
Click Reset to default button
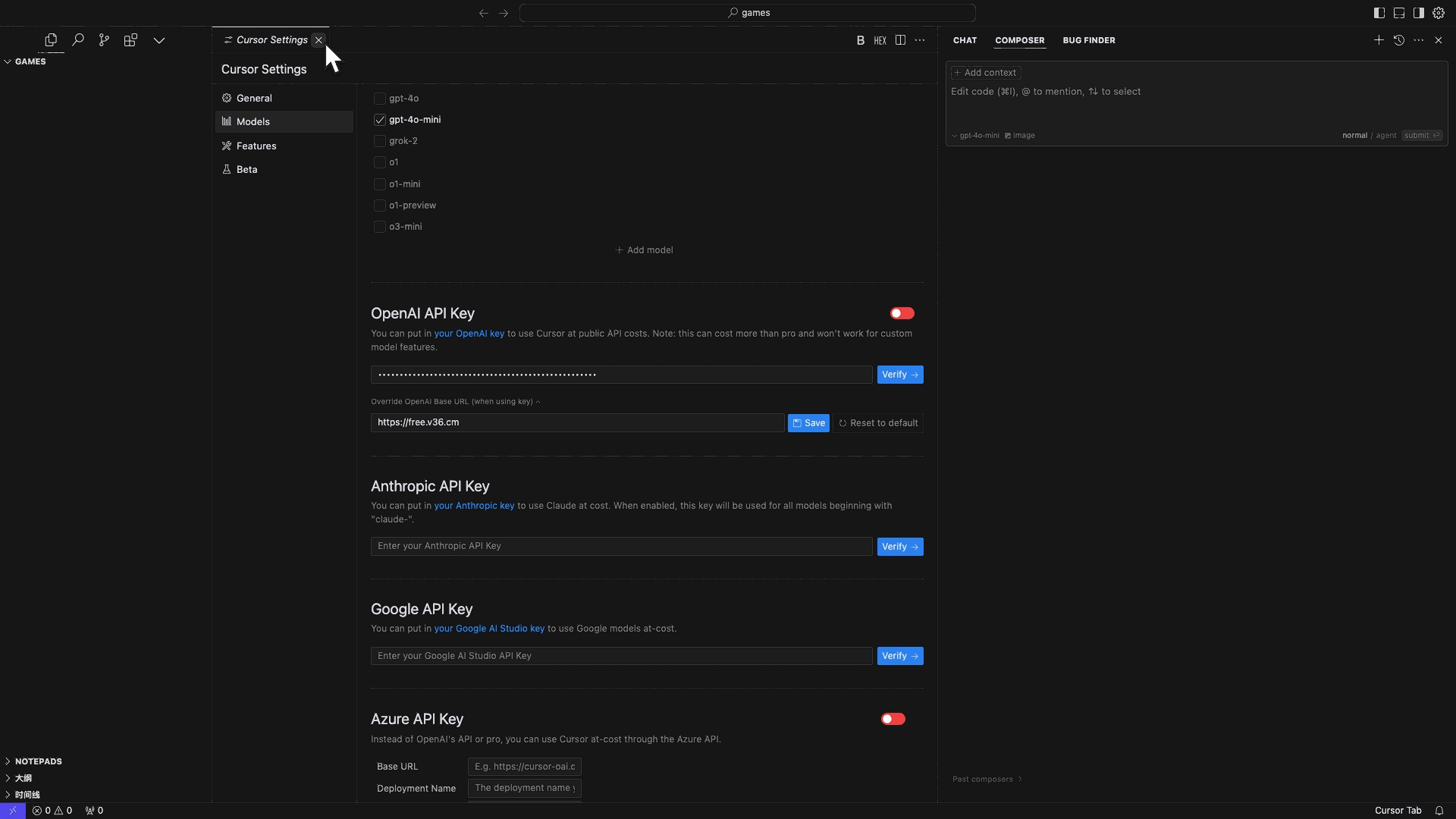[x=878, y=423]
